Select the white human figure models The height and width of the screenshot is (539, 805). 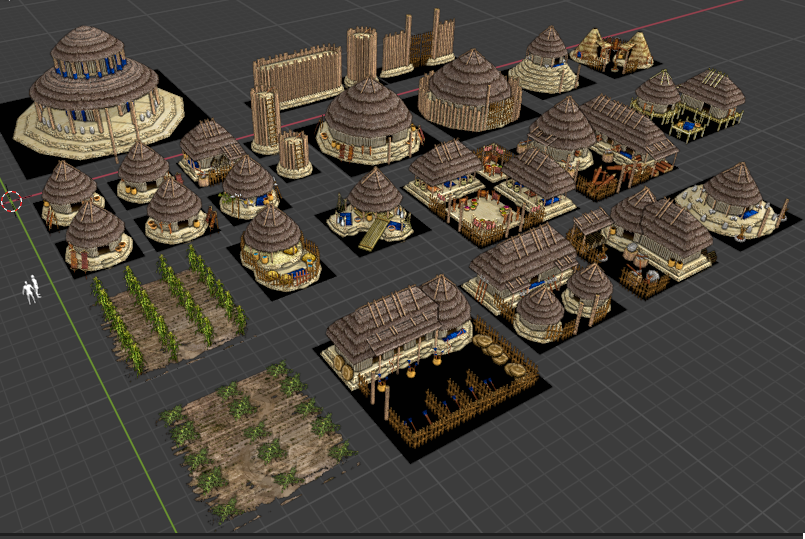(31, 289)
